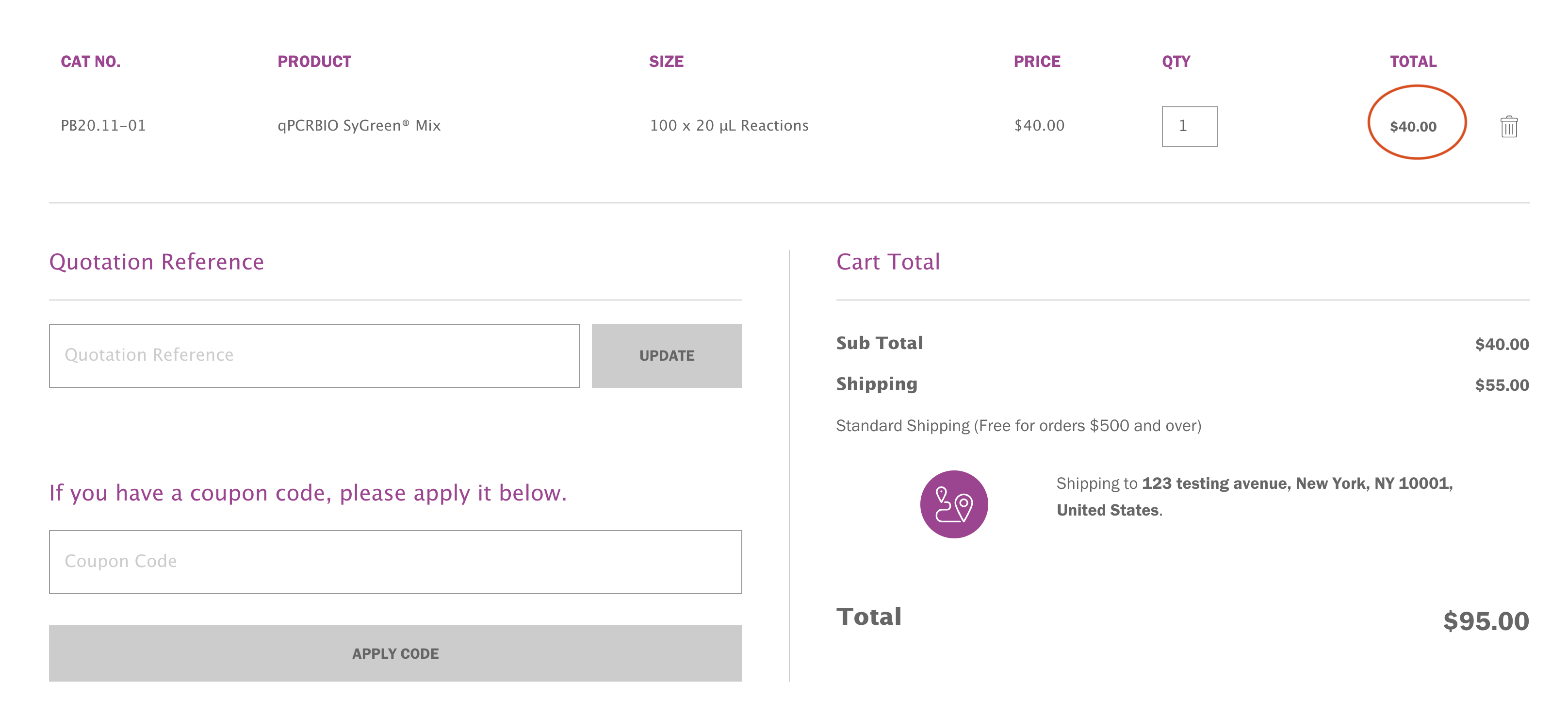
Task: Click the shipping address text
Action: [1254, 496]
